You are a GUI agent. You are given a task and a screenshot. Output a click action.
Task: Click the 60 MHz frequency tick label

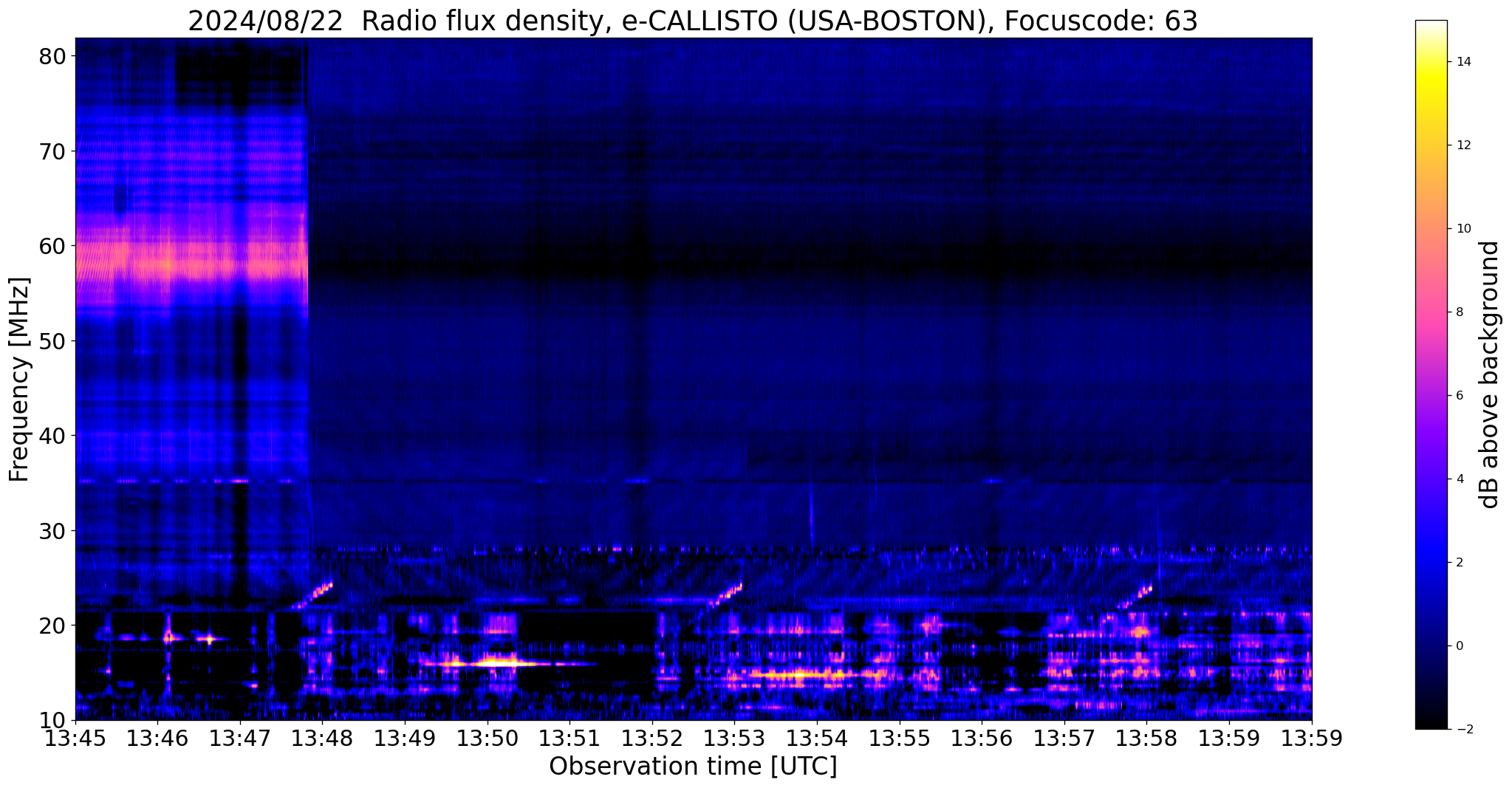point(54,246)
